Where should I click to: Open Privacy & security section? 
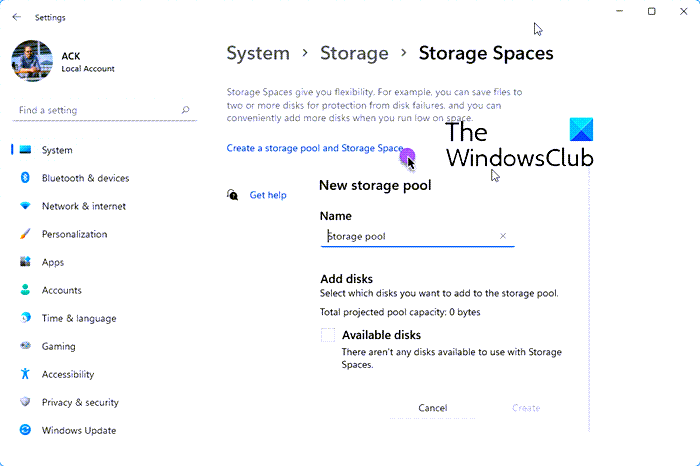point(80,402)
